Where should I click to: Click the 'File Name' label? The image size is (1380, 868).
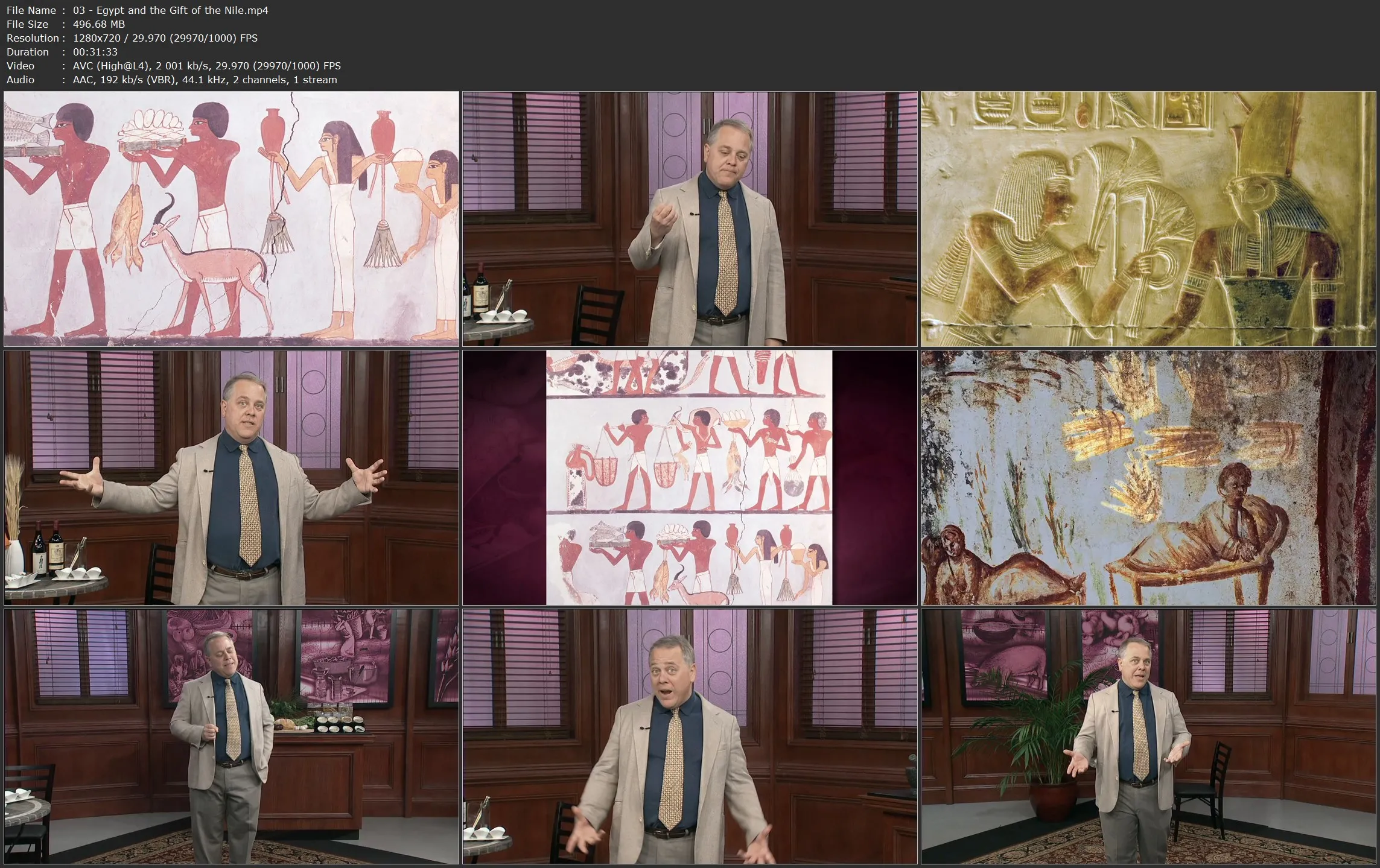pos(31,10)
